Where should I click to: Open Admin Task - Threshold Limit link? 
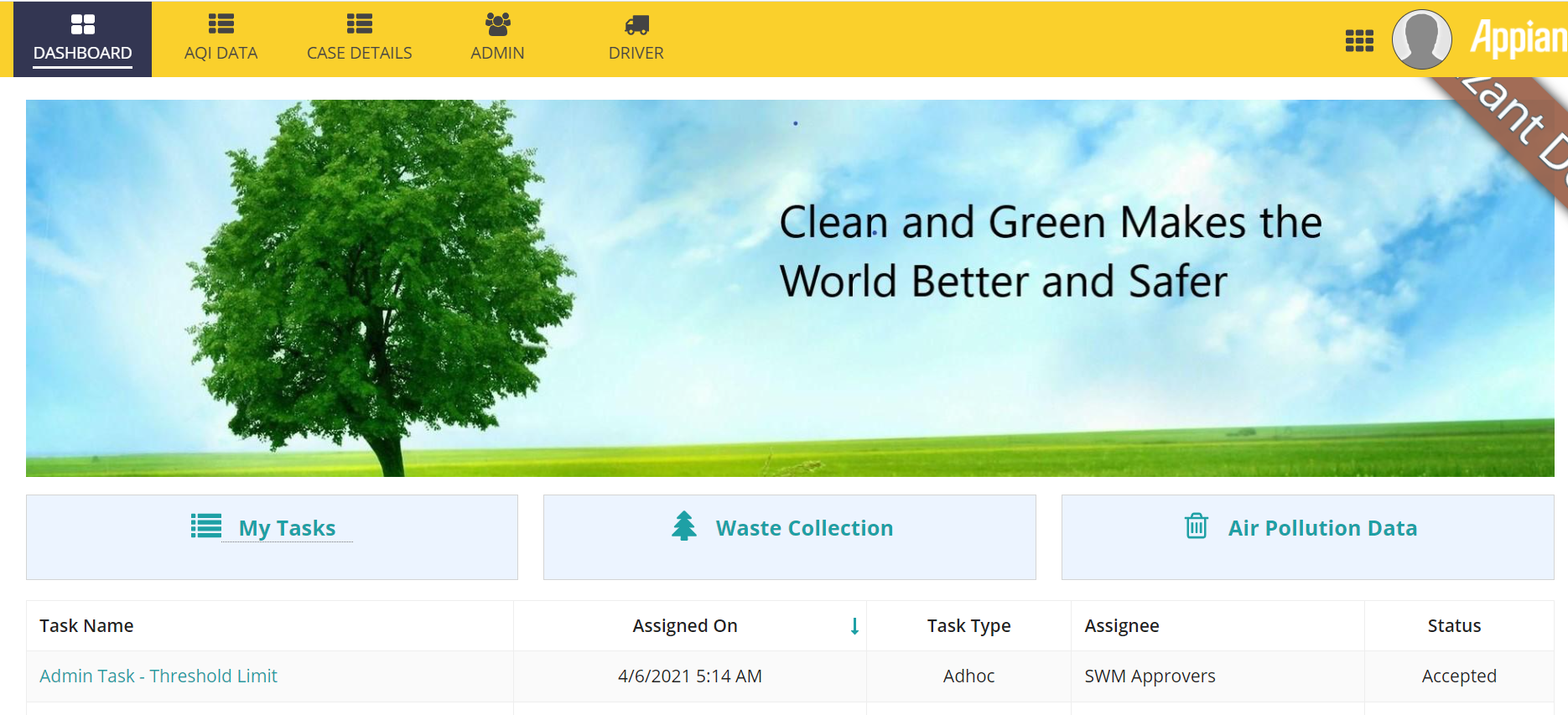click(158, 676)
